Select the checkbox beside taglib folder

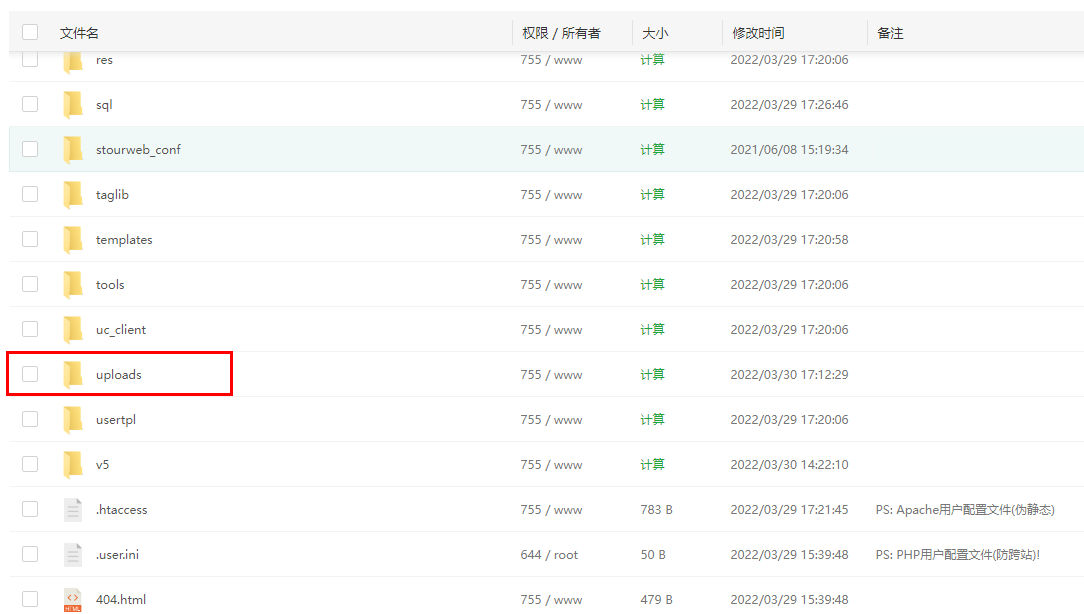click(30, 194)
